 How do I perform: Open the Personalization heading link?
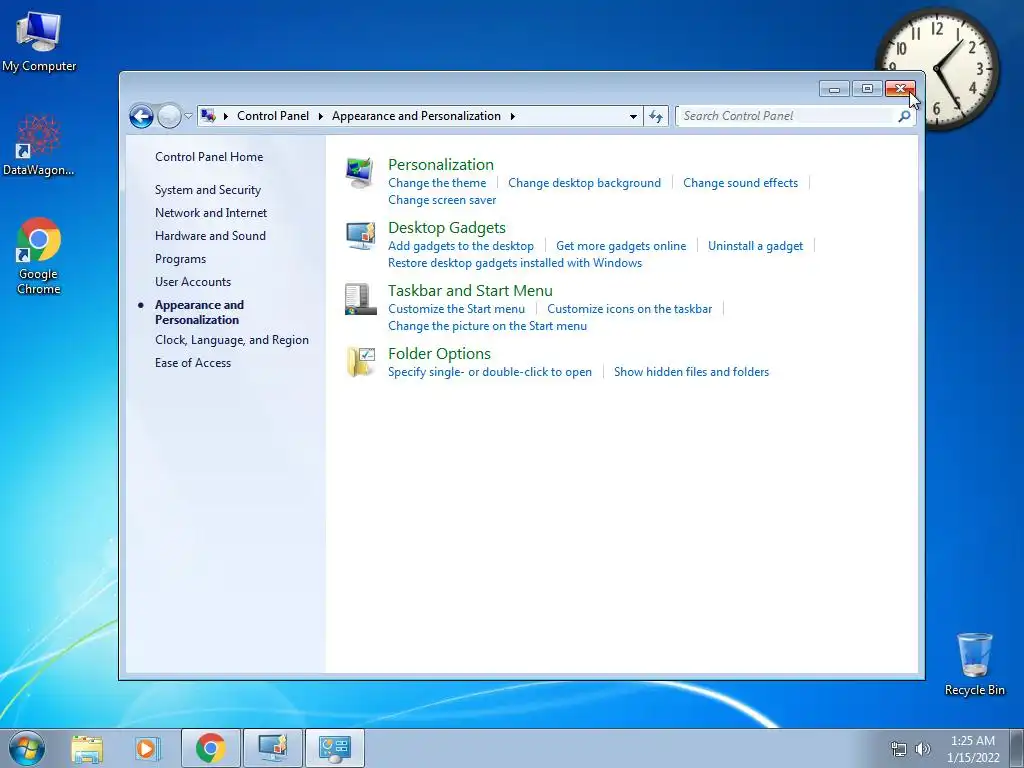(x=441, y=165)
